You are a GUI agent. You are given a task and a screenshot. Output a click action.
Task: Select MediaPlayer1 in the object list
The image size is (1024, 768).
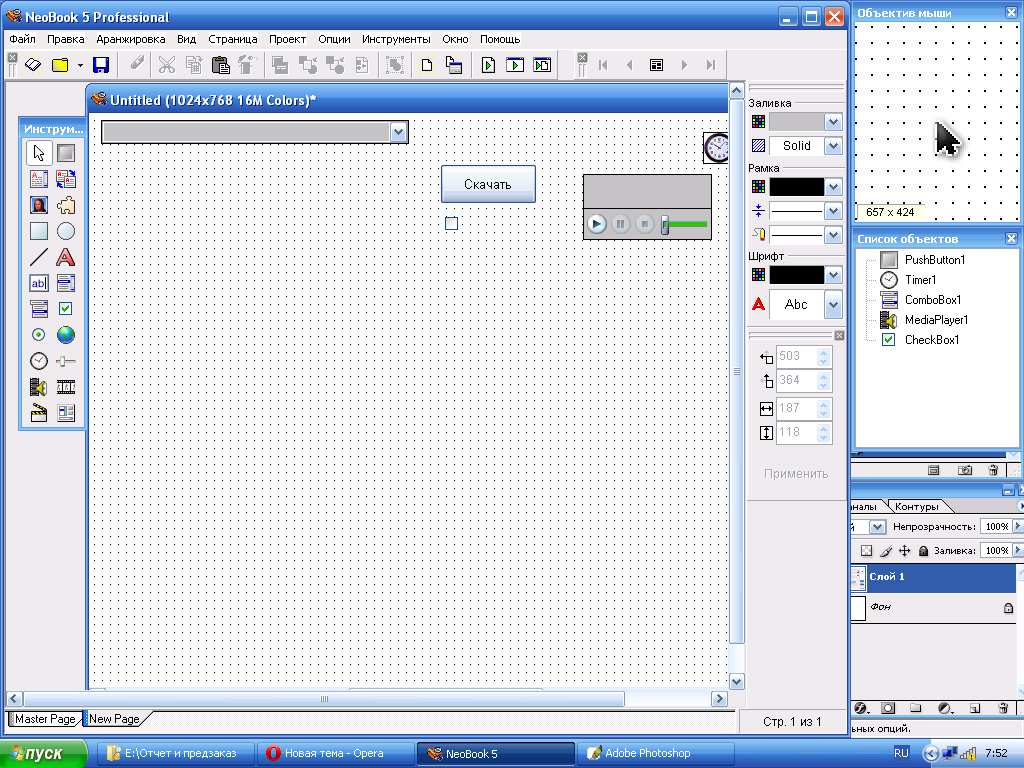(936, 320)
